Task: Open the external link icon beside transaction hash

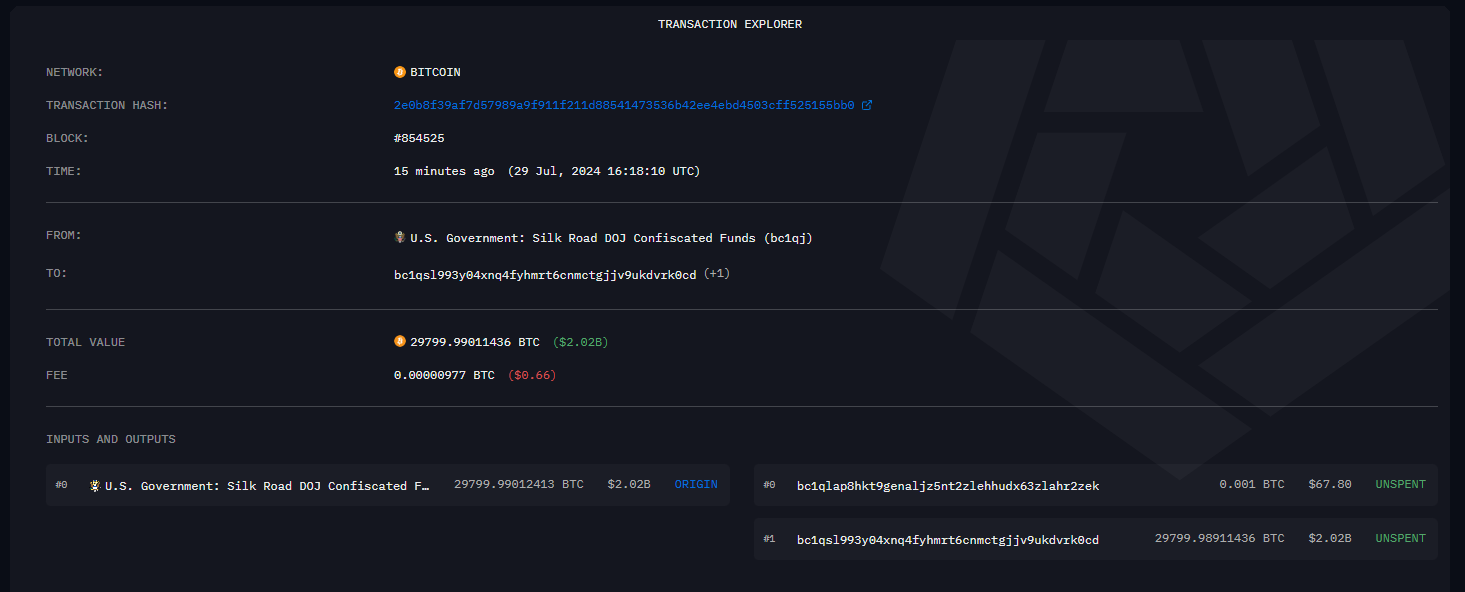Action: (867, 105)
